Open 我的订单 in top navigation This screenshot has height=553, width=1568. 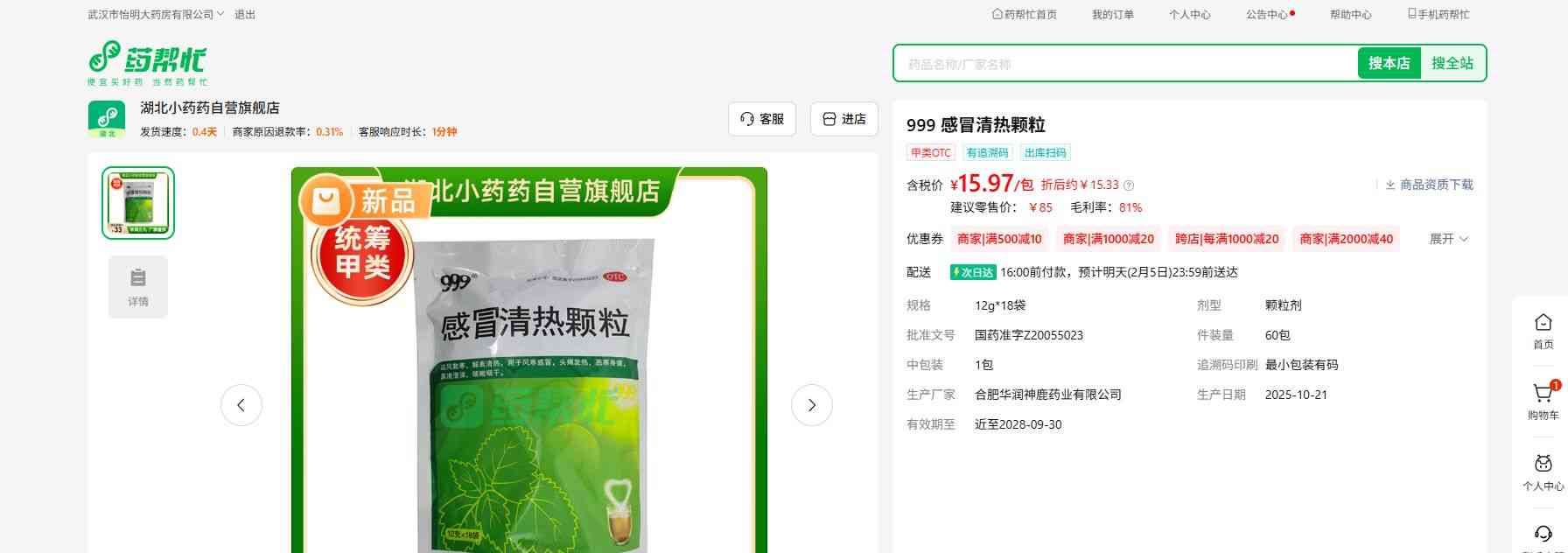coord(1112,15)
